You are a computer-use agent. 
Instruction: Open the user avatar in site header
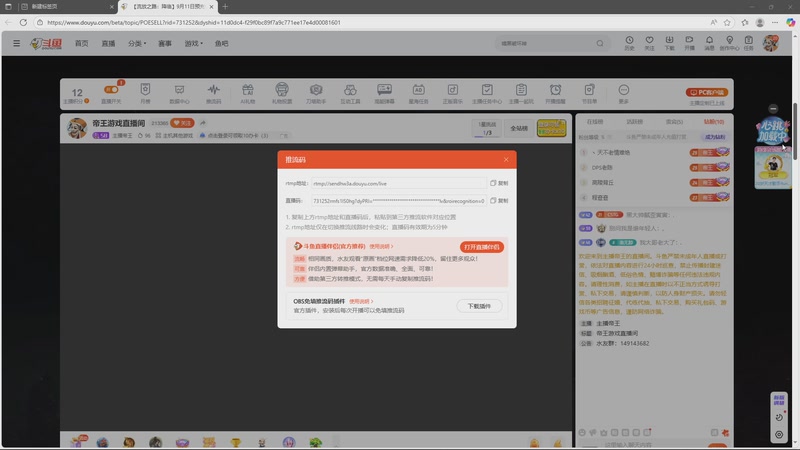click(x=770, y=43)
